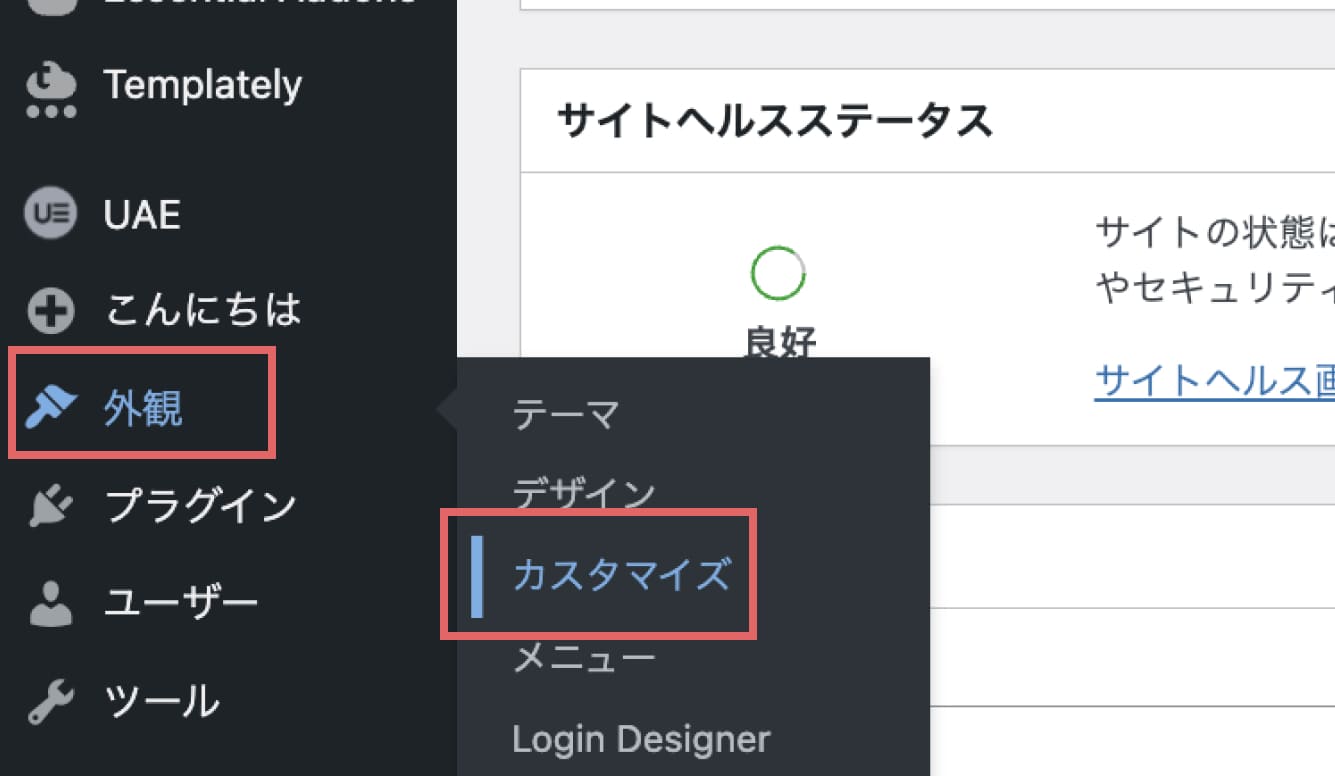Select the ユーザー person icon
This screenshot has width=1335, height=776.
(50, 601)
